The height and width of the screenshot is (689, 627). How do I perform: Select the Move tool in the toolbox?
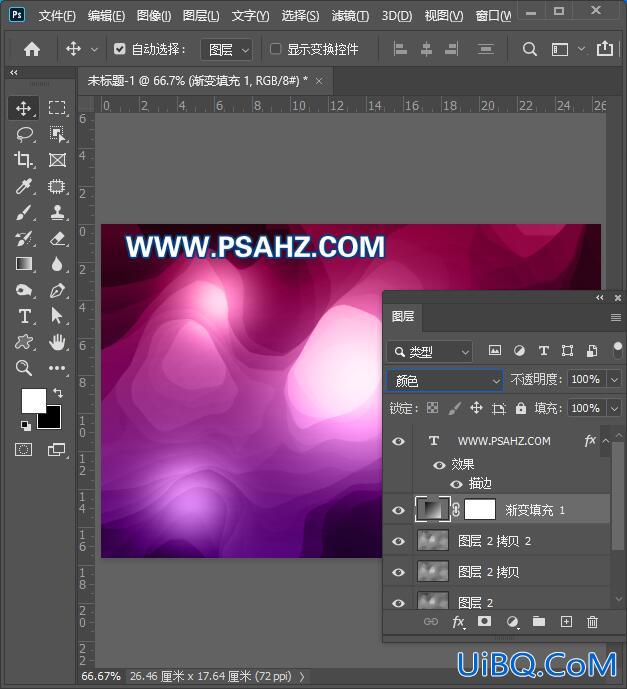coord(23,108)
